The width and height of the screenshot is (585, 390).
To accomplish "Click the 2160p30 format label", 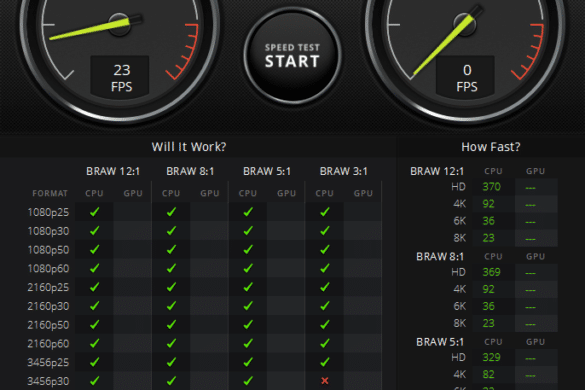I will (x=49, y=306).
